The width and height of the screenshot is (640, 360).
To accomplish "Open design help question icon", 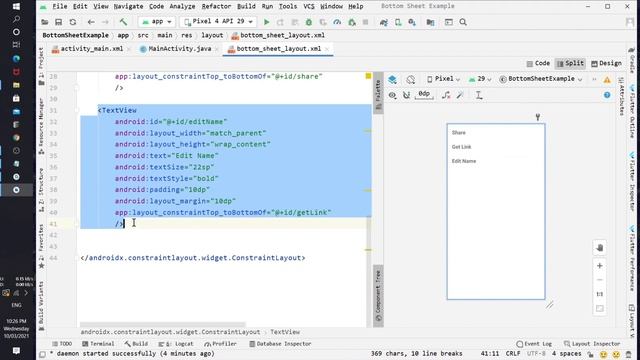I will (x=607, y=95).
